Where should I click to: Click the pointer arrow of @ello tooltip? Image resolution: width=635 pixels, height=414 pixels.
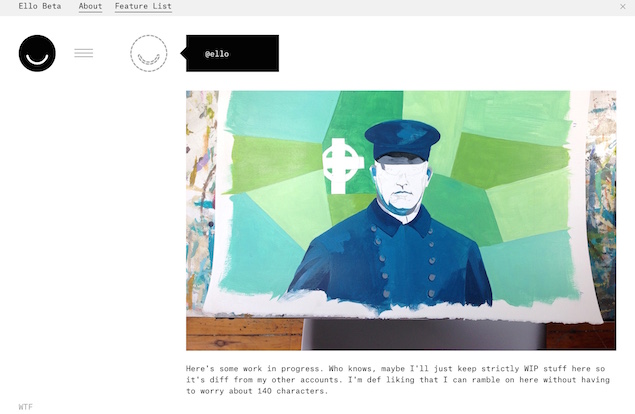tap(183, 53)
